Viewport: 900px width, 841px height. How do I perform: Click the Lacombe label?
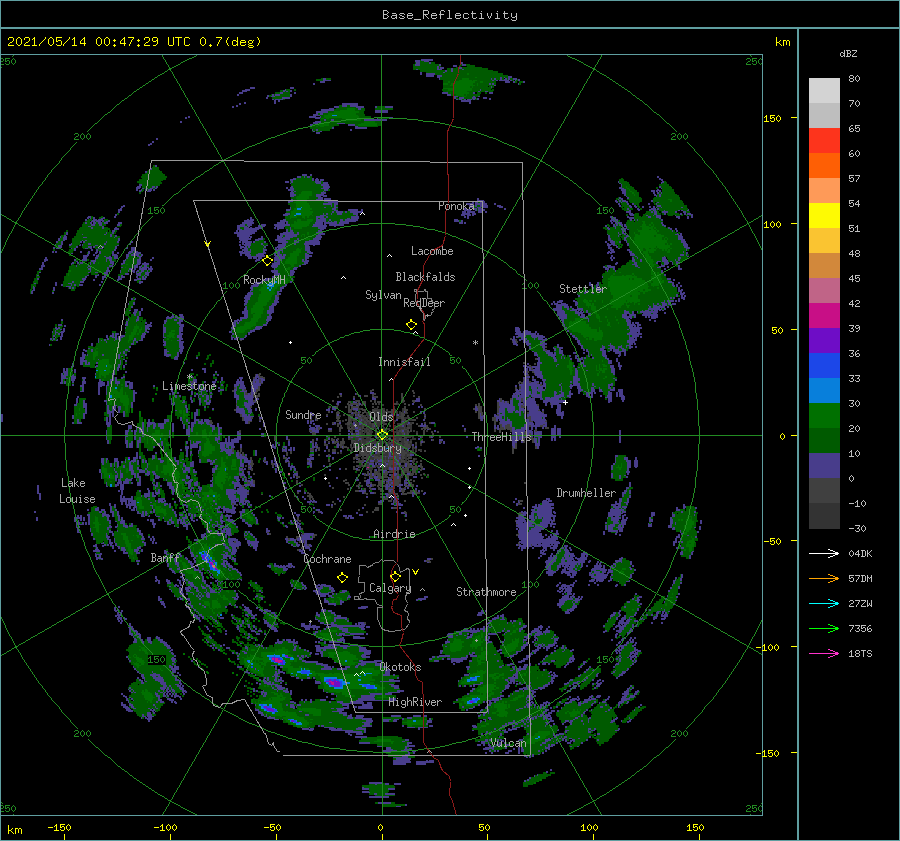point(432,251)
